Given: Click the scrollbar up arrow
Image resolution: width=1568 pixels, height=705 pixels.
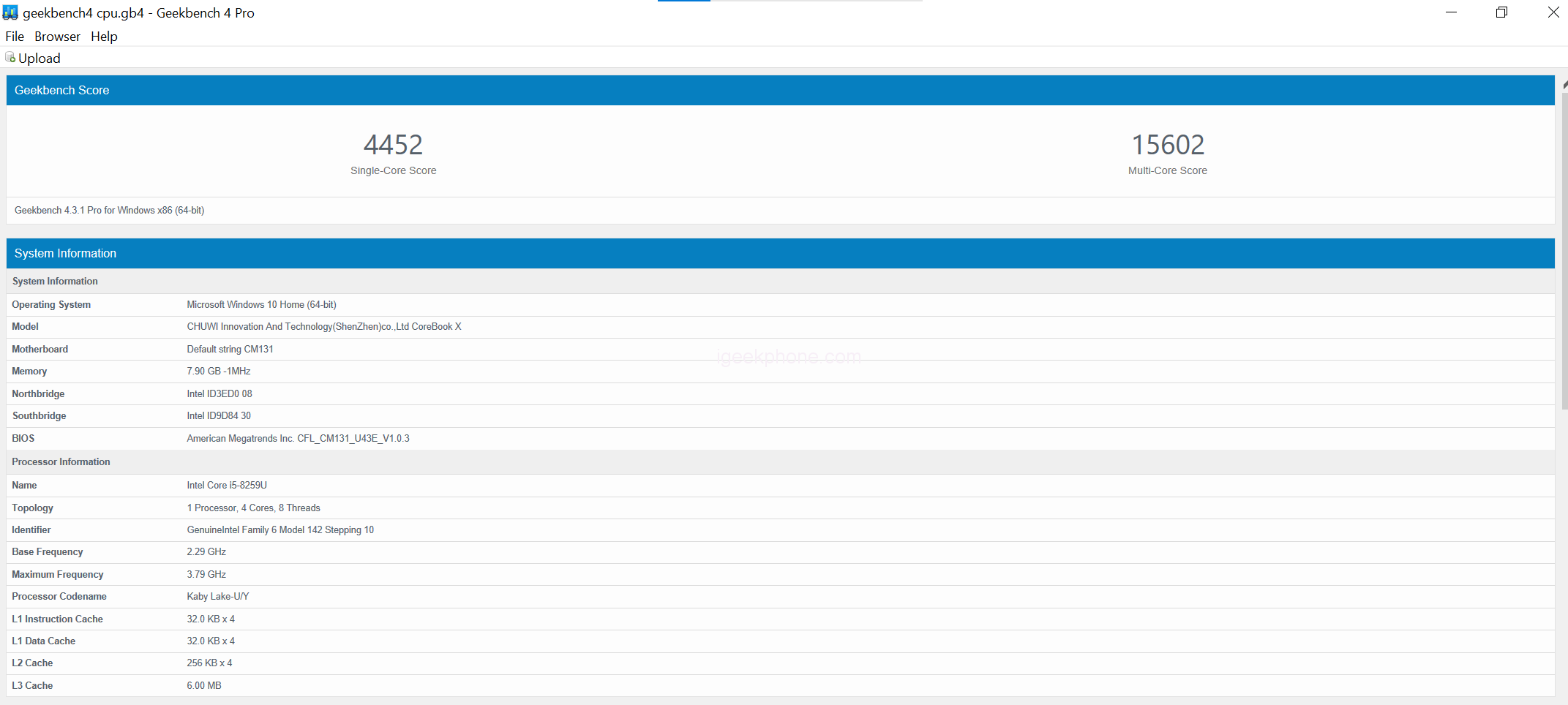Looking at the screenshot, I should click(1564, 84).
